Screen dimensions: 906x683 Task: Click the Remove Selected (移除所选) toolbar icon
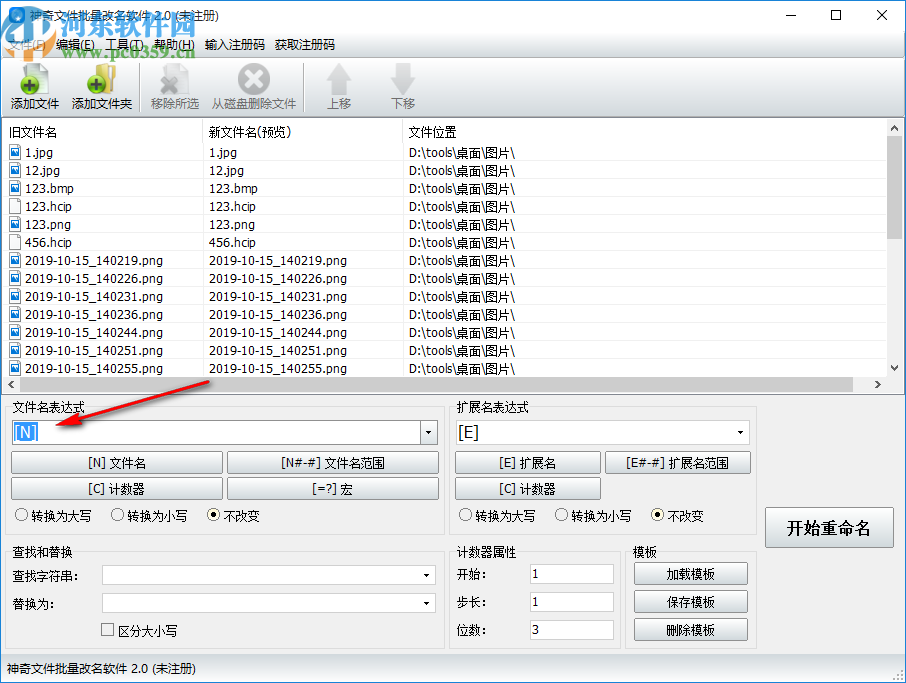click(174, 79)
